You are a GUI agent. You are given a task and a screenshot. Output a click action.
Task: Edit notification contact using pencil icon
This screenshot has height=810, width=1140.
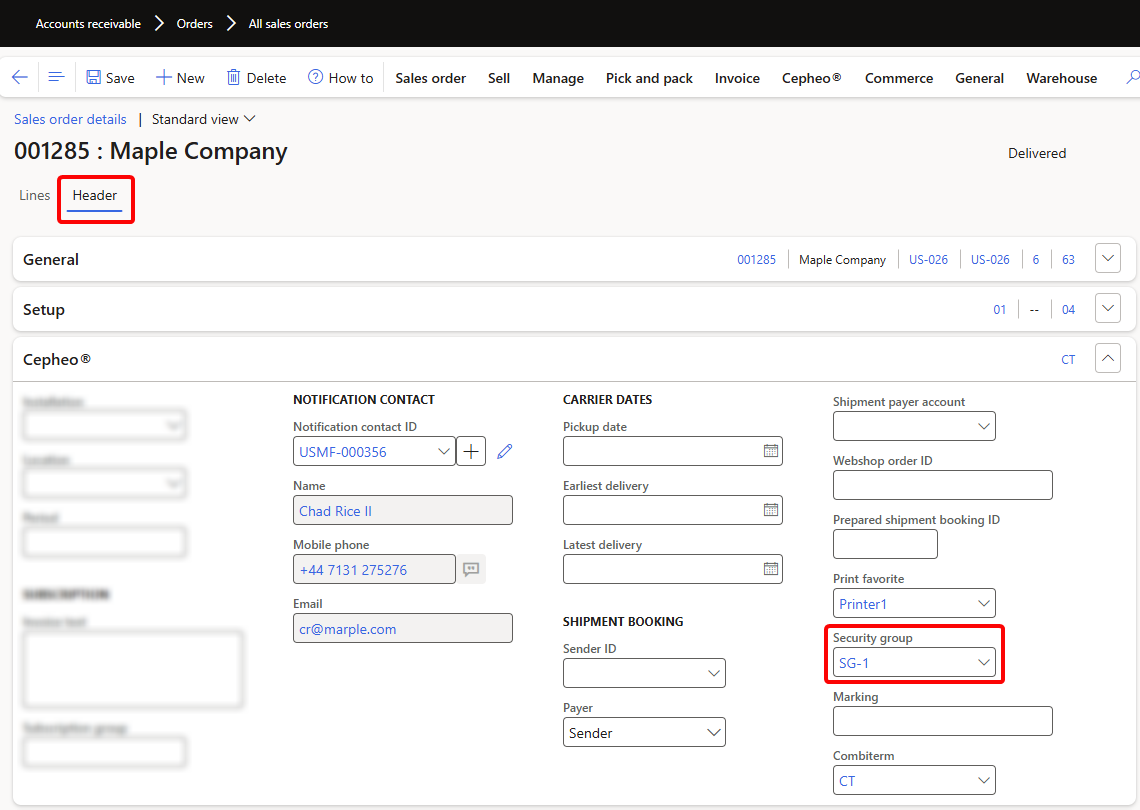coord(504,452)
